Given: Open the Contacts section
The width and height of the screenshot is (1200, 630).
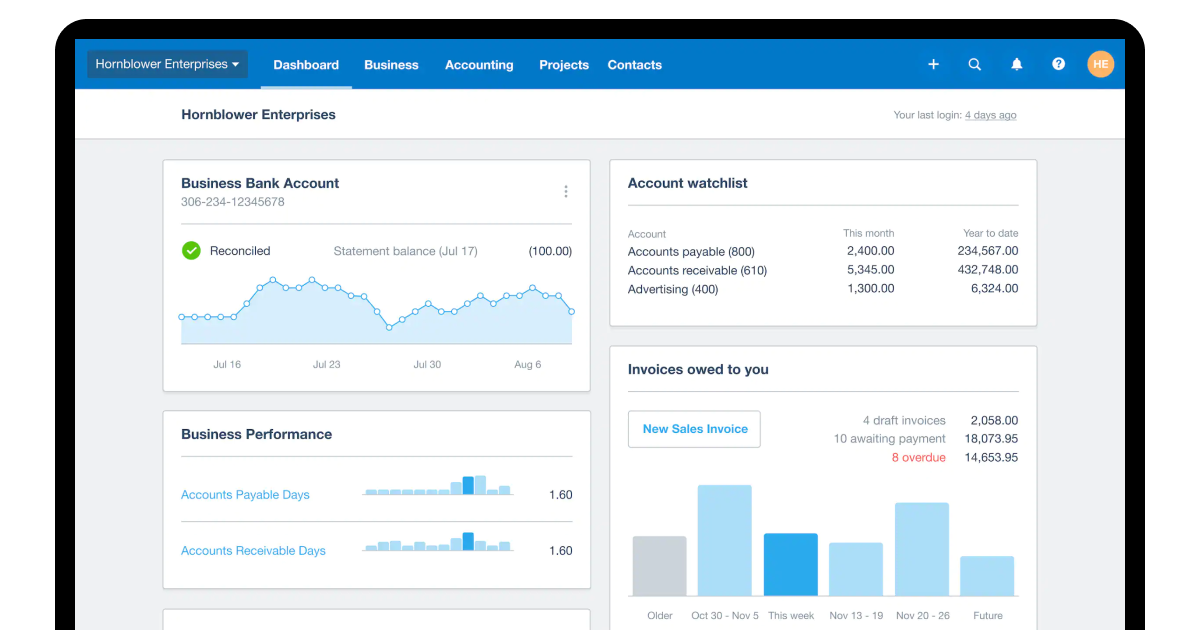Looking at the screenshot, I should [634, 64].
